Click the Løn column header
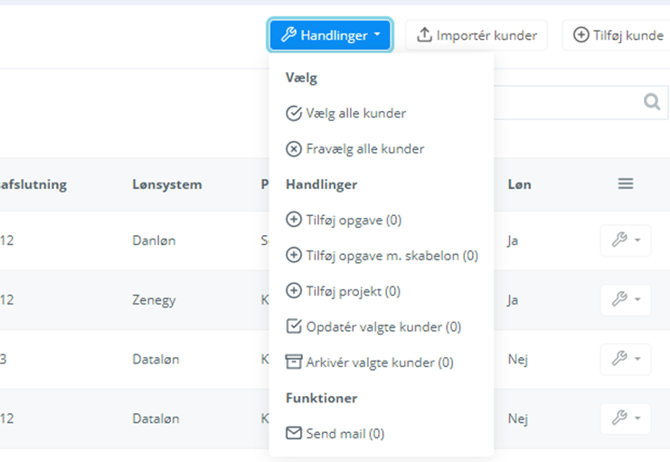 tap(519, 185)
